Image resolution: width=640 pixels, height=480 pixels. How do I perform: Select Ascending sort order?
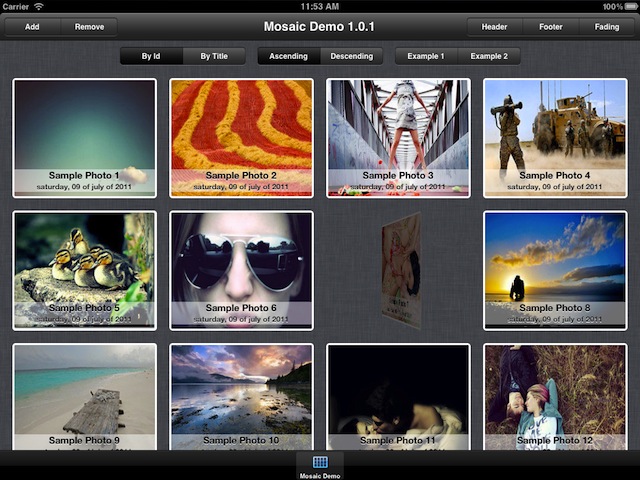tap(288, 56)
